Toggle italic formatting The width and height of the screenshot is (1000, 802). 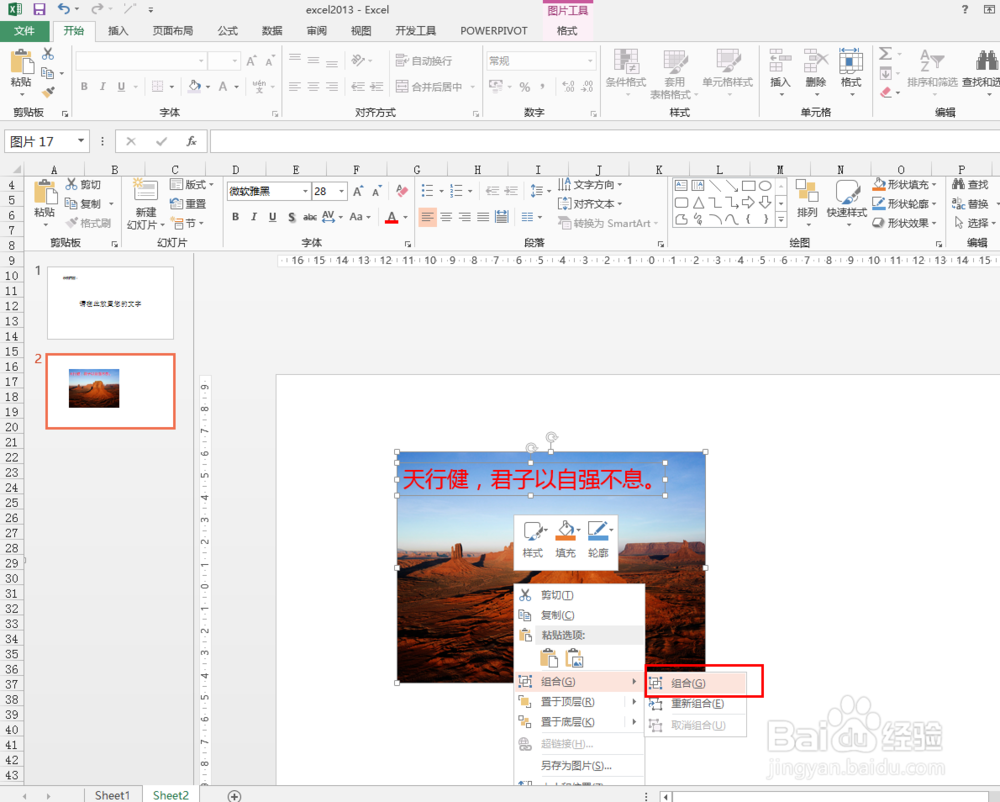252,216
